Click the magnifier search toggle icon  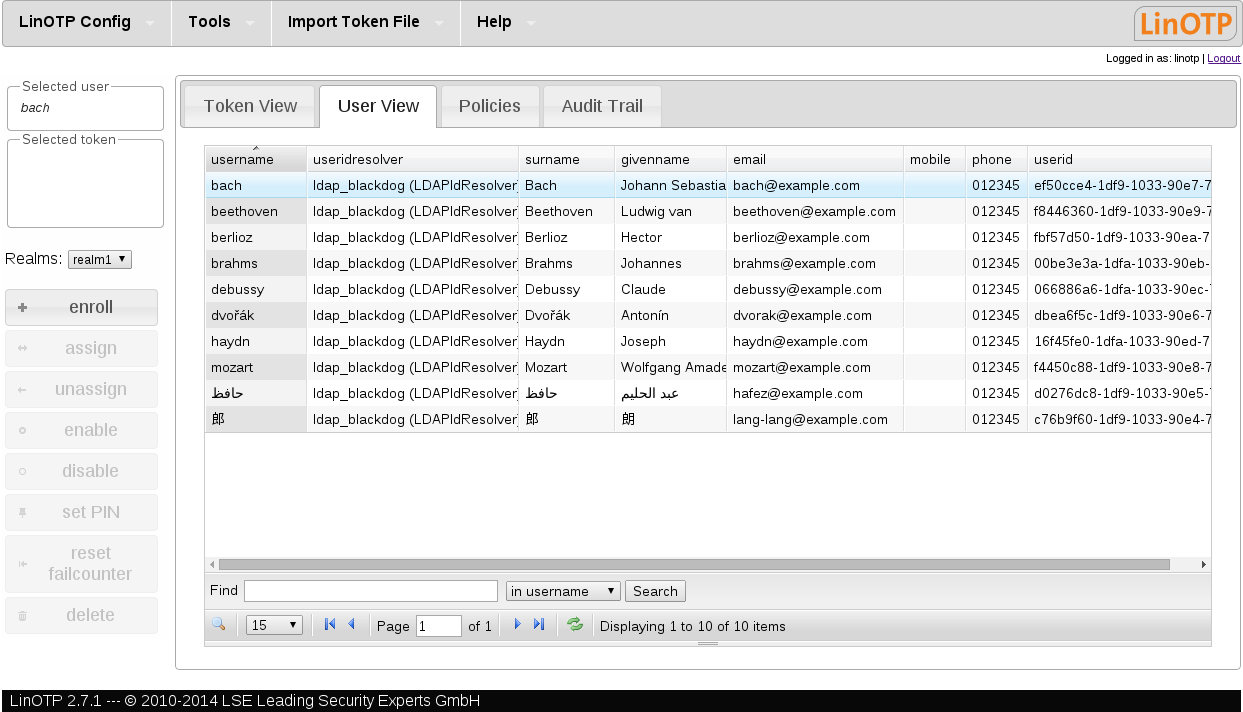[218, 625]
